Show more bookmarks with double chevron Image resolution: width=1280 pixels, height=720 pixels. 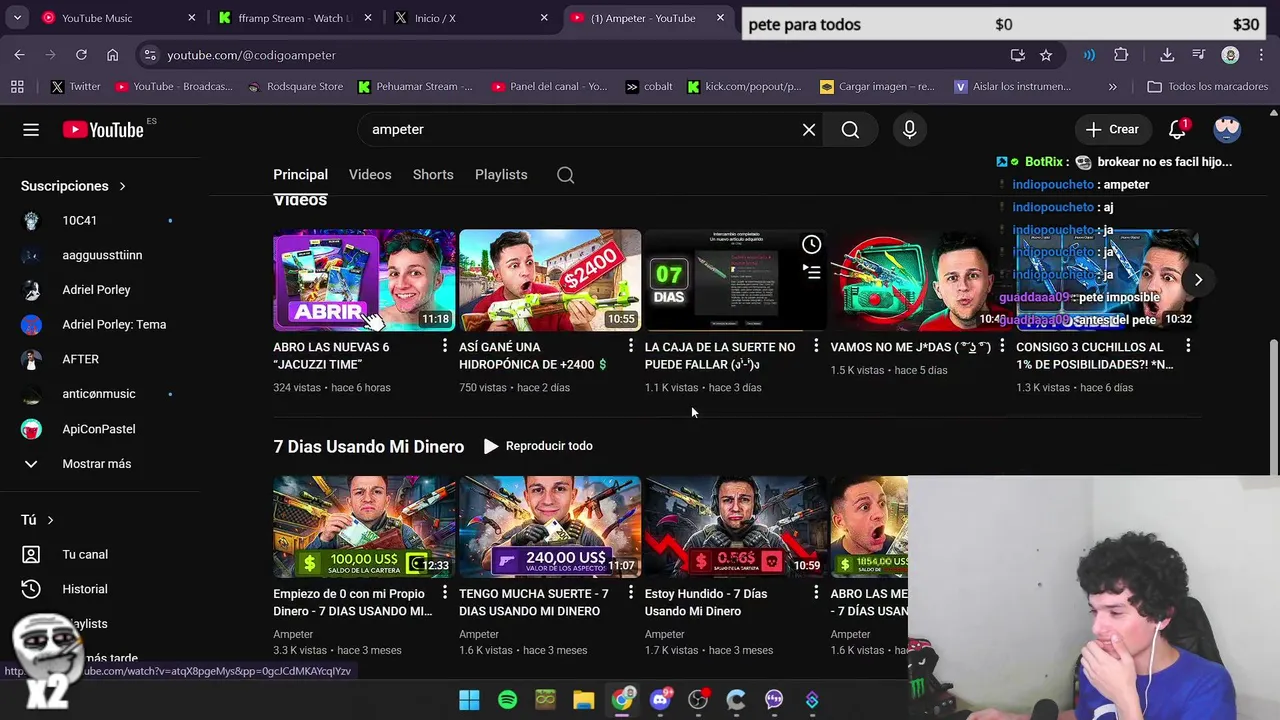1112,87
